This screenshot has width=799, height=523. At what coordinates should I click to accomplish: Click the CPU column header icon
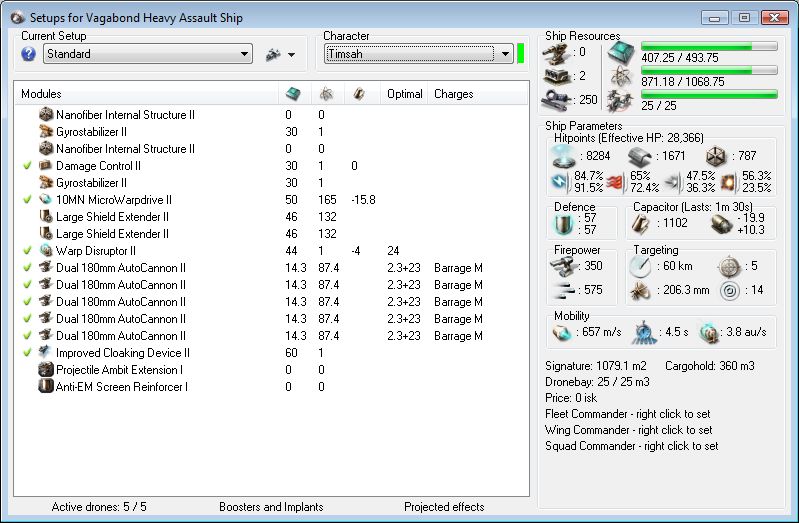(294, 94)
